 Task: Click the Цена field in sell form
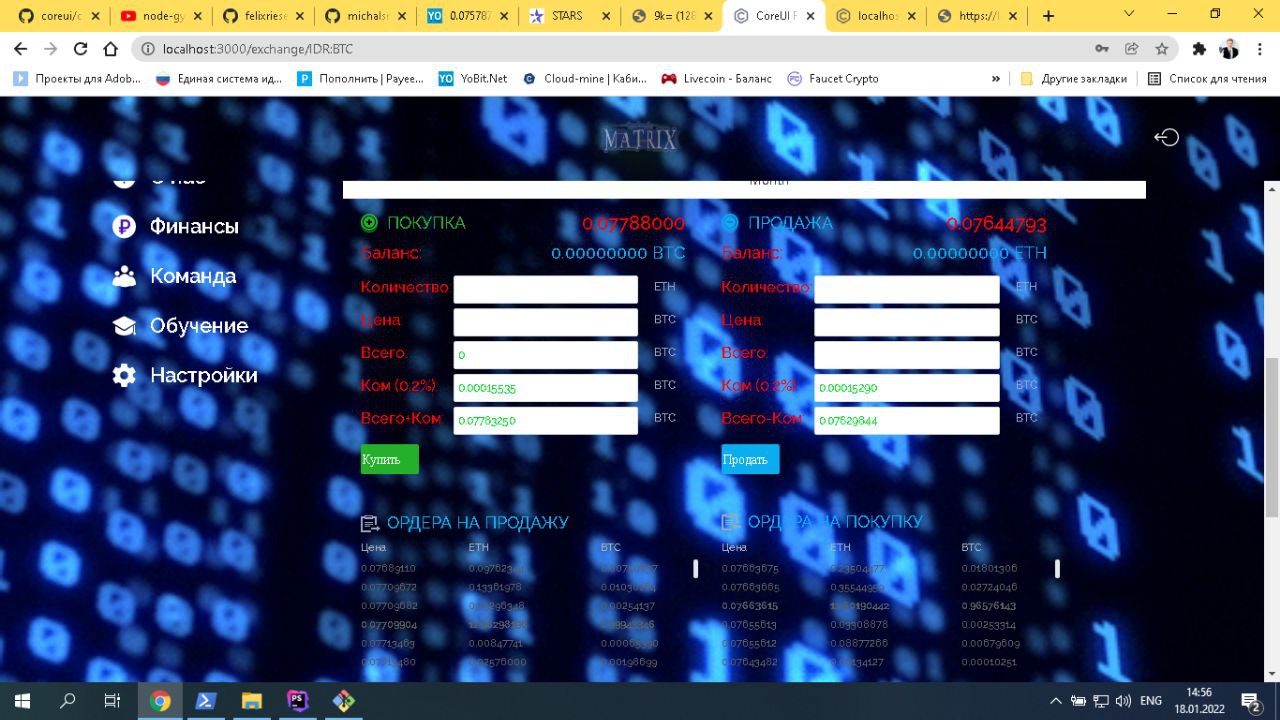906,322
